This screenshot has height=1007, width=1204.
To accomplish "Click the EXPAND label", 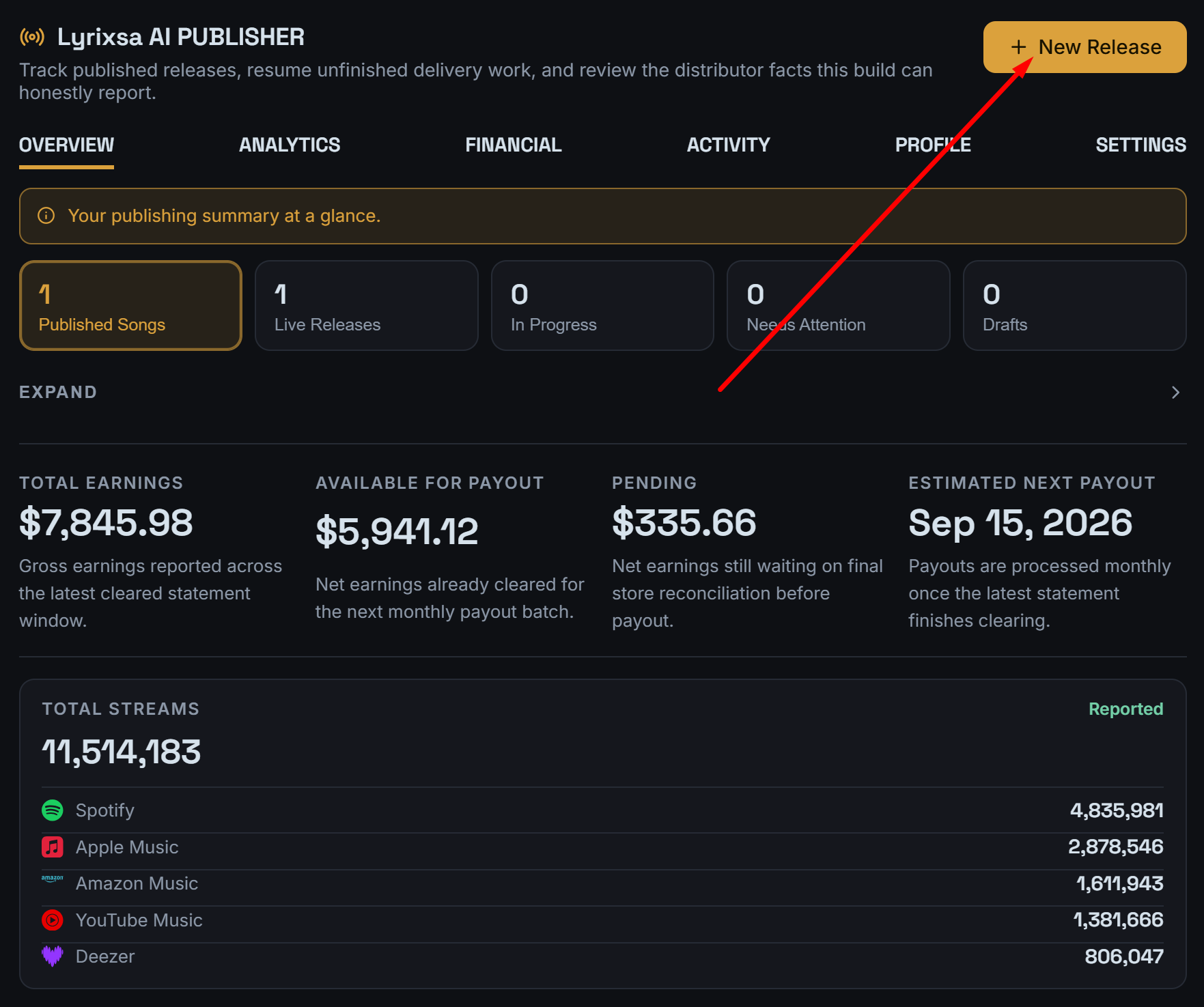I will tap(58, 393).
